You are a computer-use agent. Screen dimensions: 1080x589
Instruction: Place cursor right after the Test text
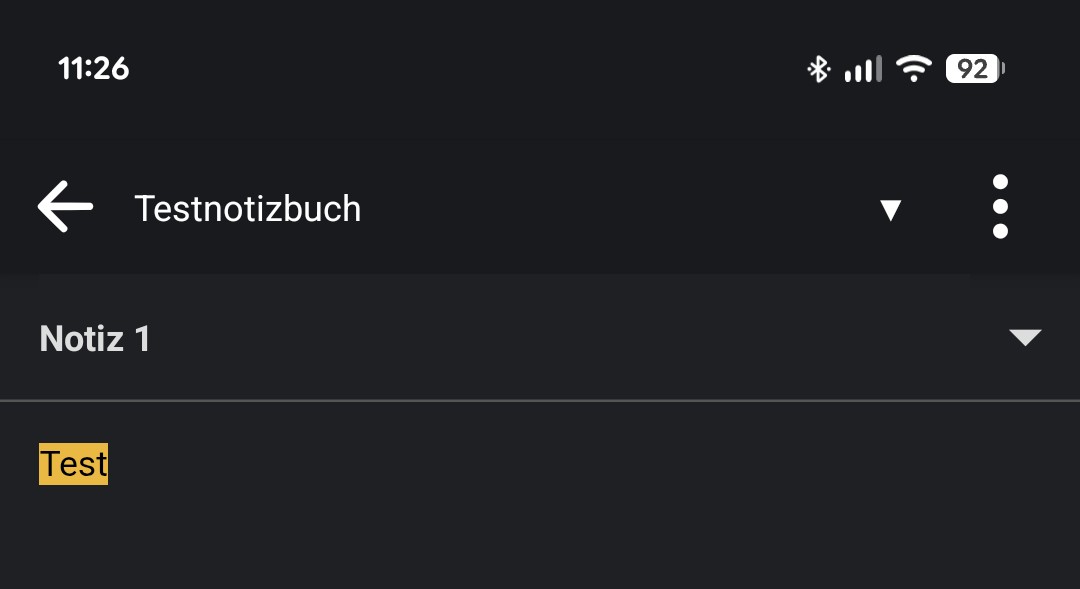point(110,464)
